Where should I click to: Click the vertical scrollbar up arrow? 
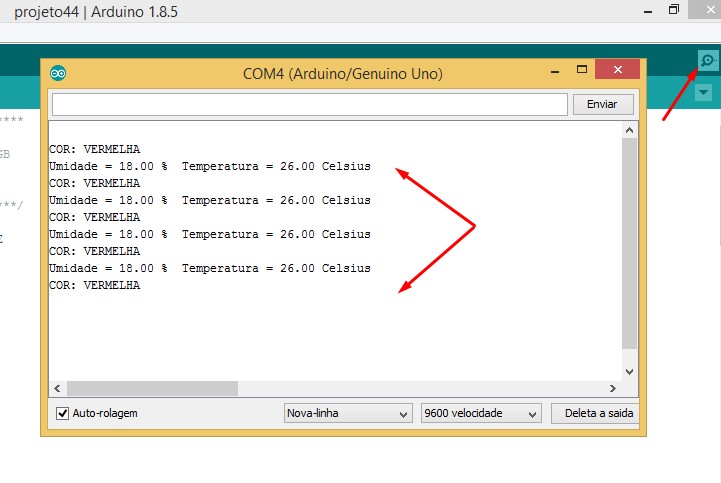tap(629, 131)
